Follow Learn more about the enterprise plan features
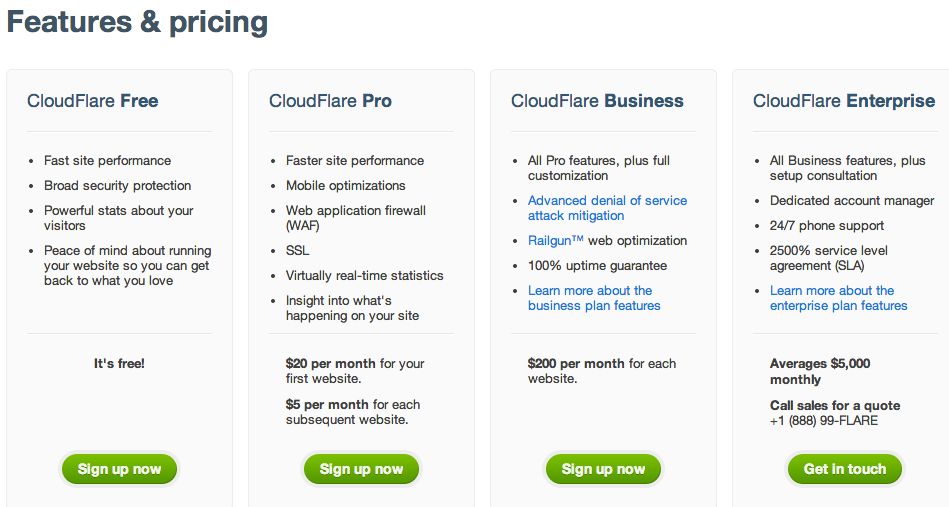The width and height of the screenshot is (949, 507). [838, 298]
